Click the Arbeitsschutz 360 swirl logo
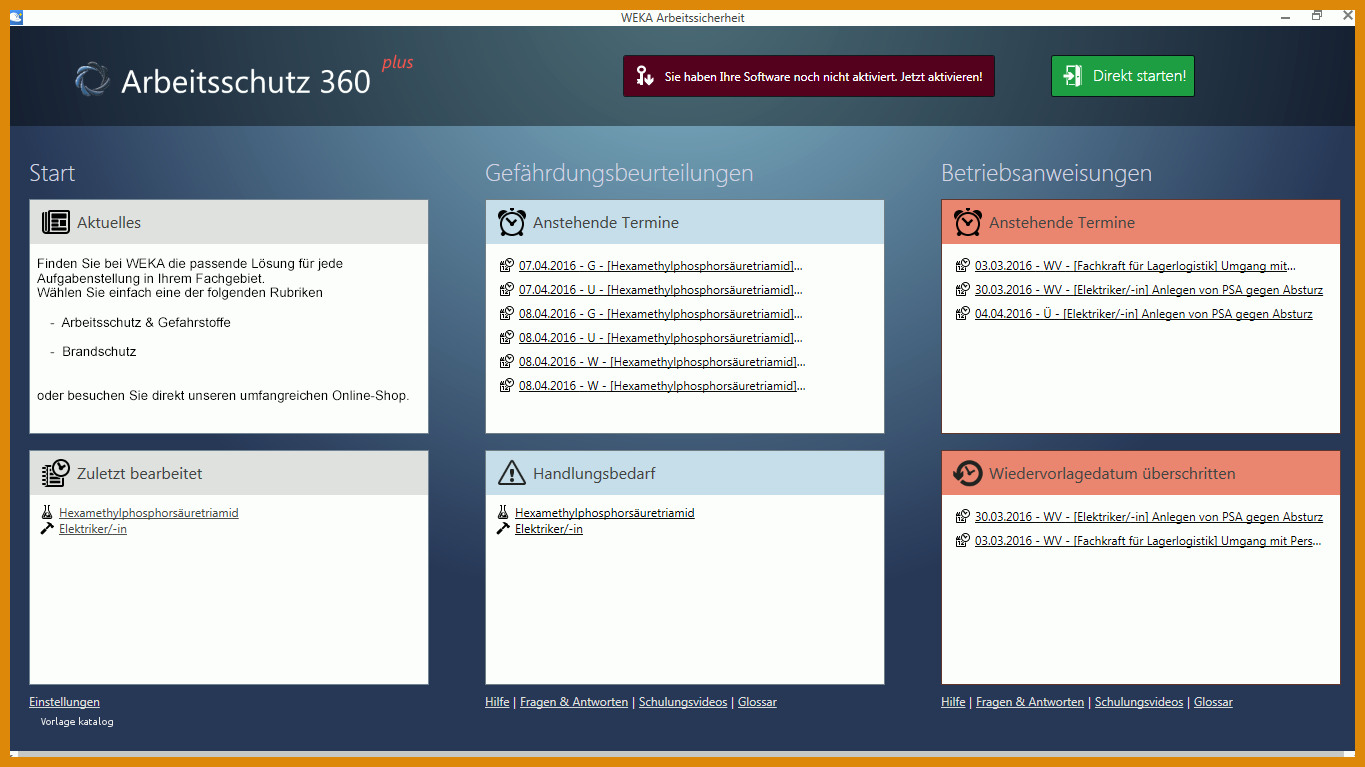1365x767 pixels. pyautogui.click(x=93, y=80)
